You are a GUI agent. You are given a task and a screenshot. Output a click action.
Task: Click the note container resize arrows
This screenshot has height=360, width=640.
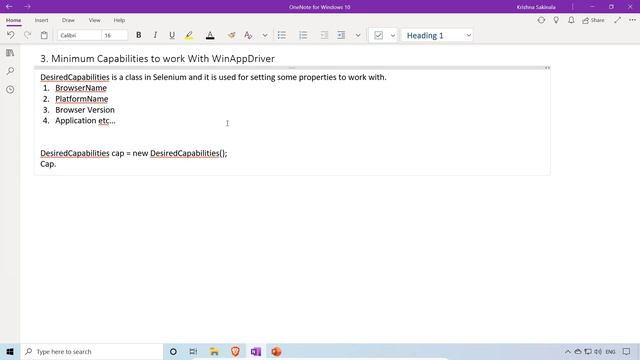(x=547, y=68)
